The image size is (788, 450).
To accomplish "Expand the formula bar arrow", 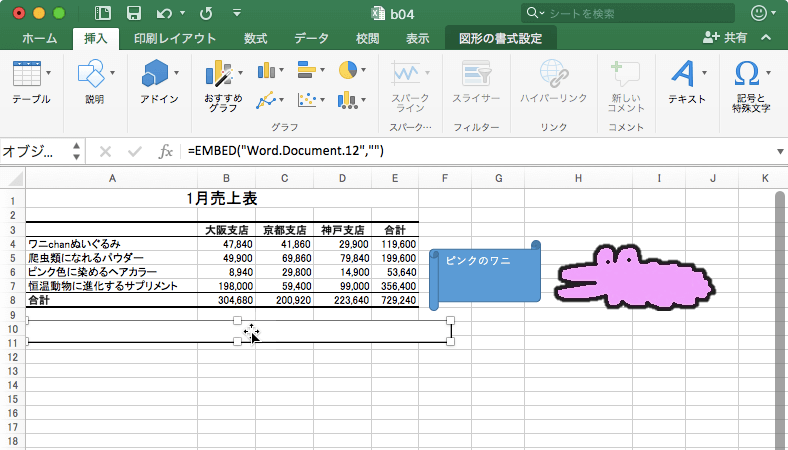I will [x=780, y=151].
